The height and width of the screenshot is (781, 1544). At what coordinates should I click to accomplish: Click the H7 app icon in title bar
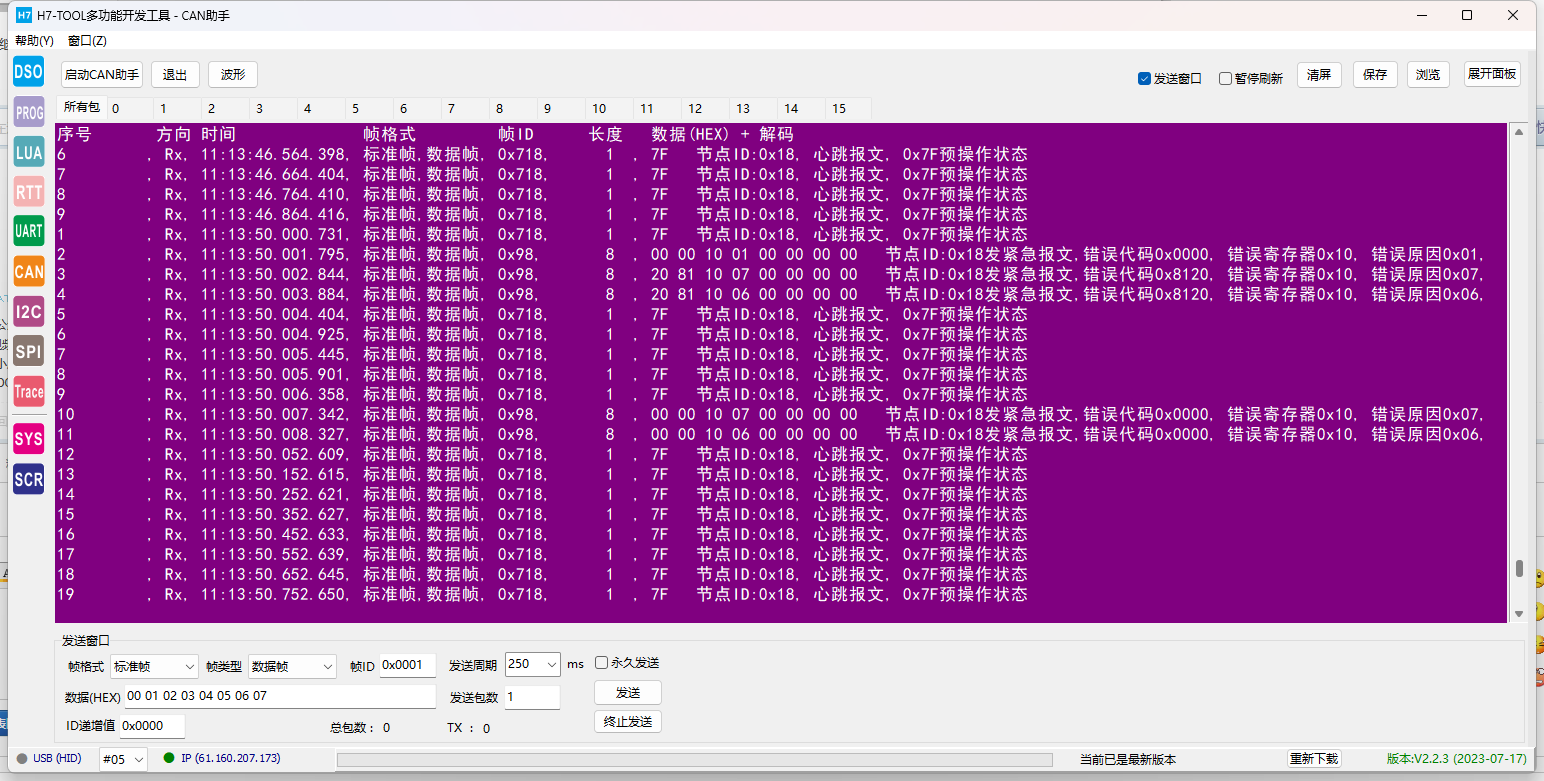(x=24, y=15)
